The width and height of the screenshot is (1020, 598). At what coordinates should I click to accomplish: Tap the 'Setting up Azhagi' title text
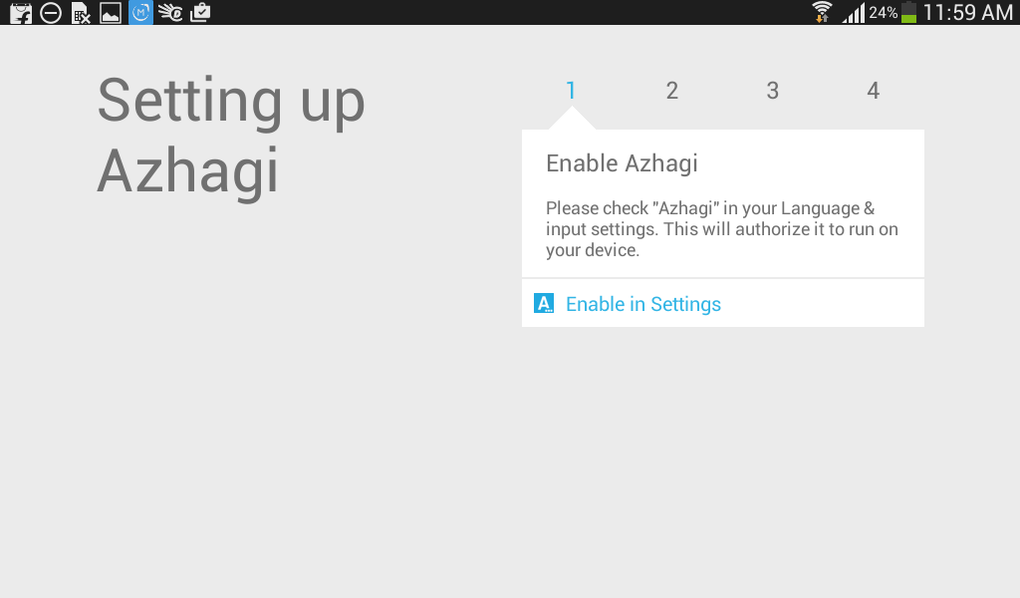tap(230, 137)
